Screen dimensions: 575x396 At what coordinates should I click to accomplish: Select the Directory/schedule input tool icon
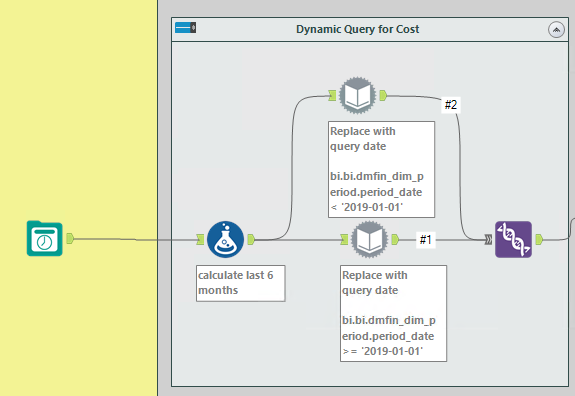coord(45,238)
